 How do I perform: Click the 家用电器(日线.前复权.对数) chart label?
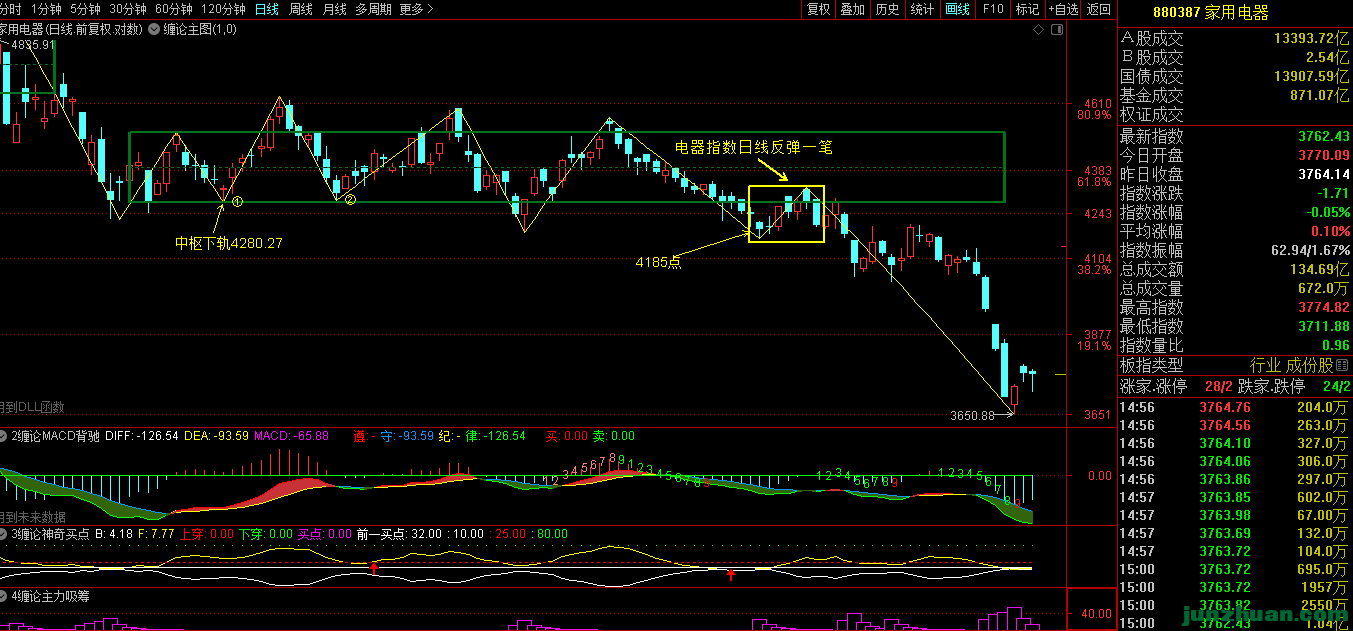[x=71, y=30]
